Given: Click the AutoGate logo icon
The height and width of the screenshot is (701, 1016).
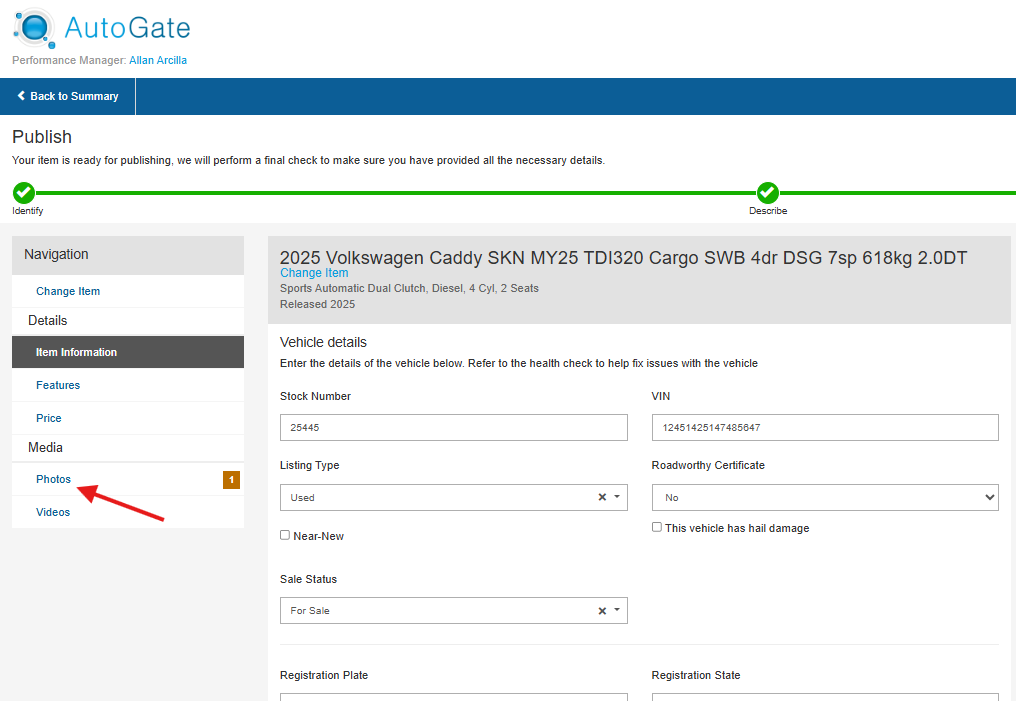Looking at the screenshot, I should tap(33, 27).
